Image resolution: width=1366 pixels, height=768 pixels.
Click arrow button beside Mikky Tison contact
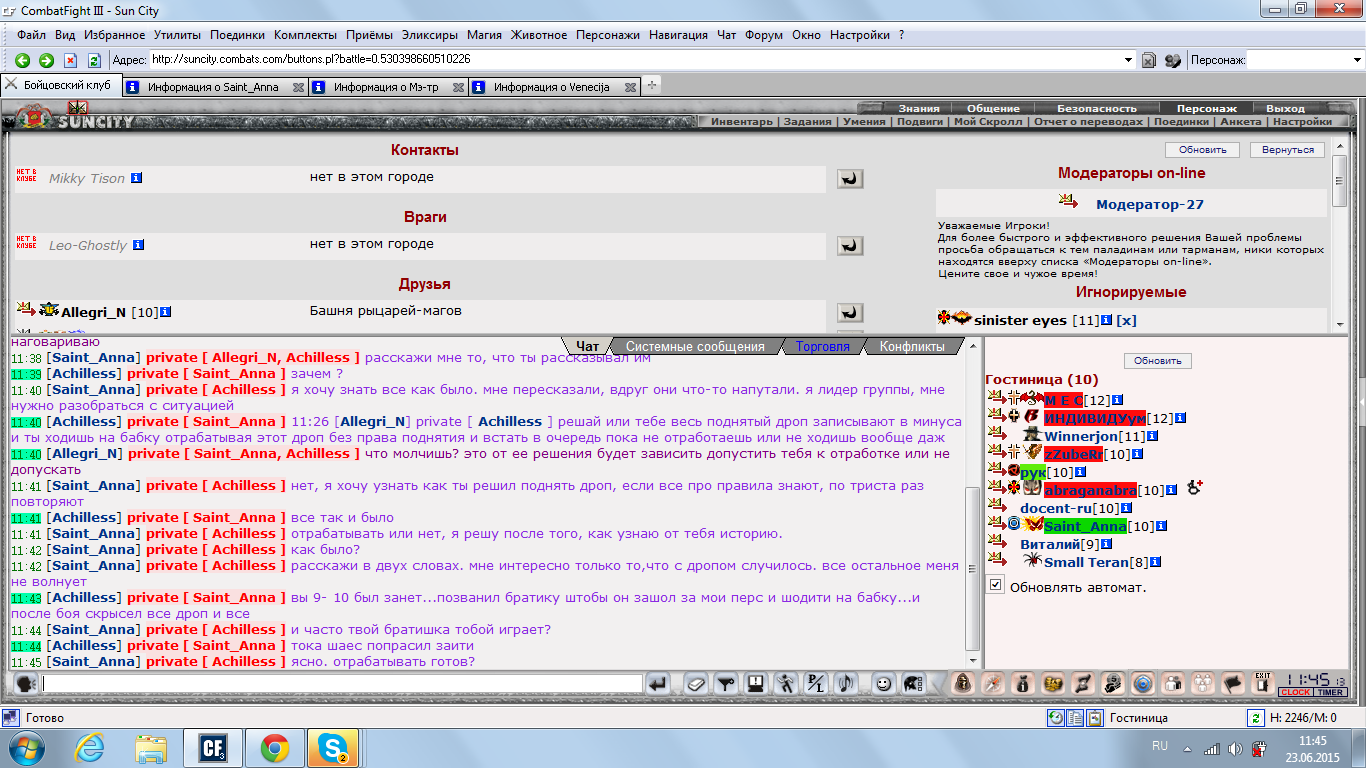pos(849,179)
